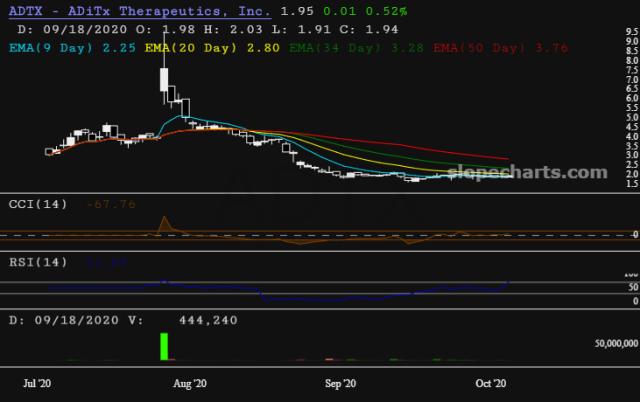Image resolution: width=640 pixels, height=402 pixels.
Task: Click the tall green volume bar
Action: (x=163, y=346)
